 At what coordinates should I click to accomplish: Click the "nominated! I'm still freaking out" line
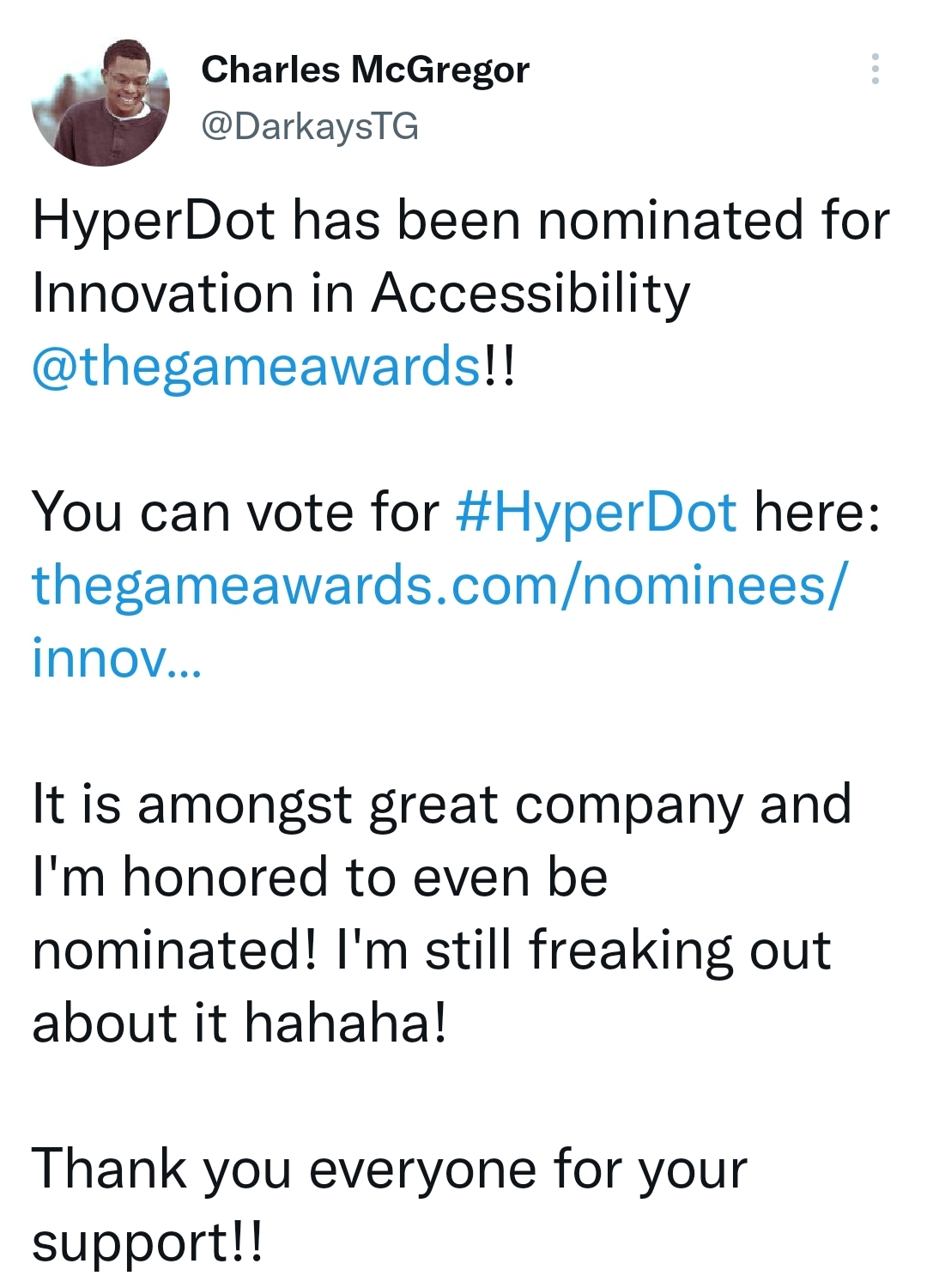click(432, 951)
